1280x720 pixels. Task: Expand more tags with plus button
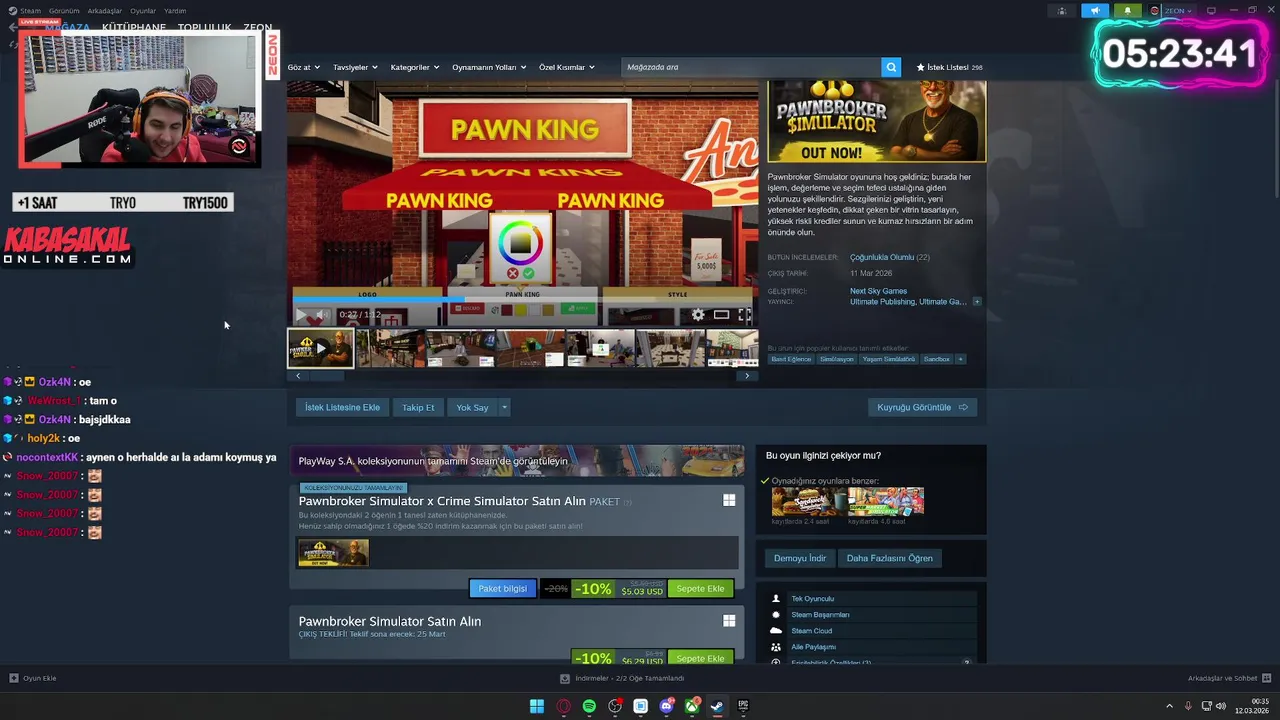(960, 359)
